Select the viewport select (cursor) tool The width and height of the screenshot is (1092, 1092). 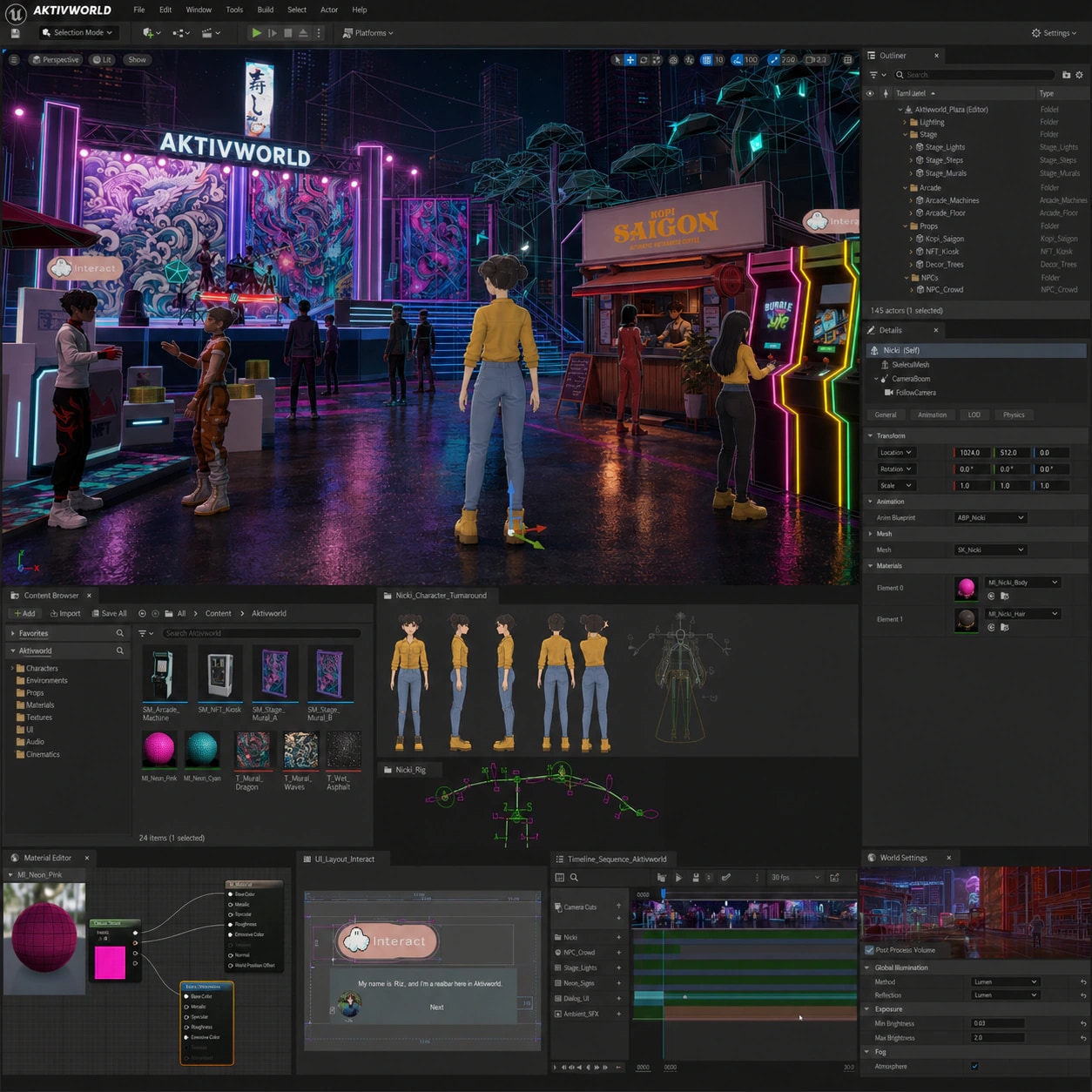pyautogui.click(x=617, y=60)
